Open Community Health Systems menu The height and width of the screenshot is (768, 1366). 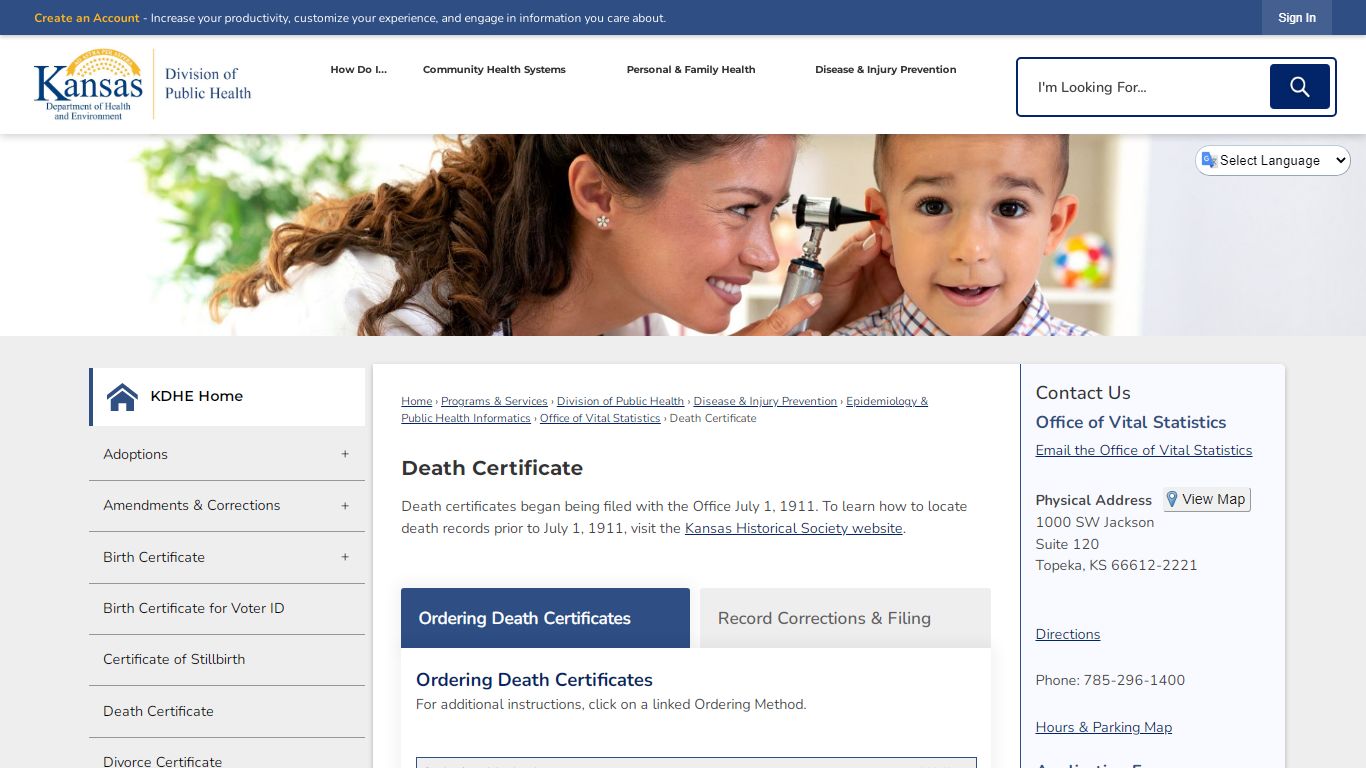[x=494, y=70]
